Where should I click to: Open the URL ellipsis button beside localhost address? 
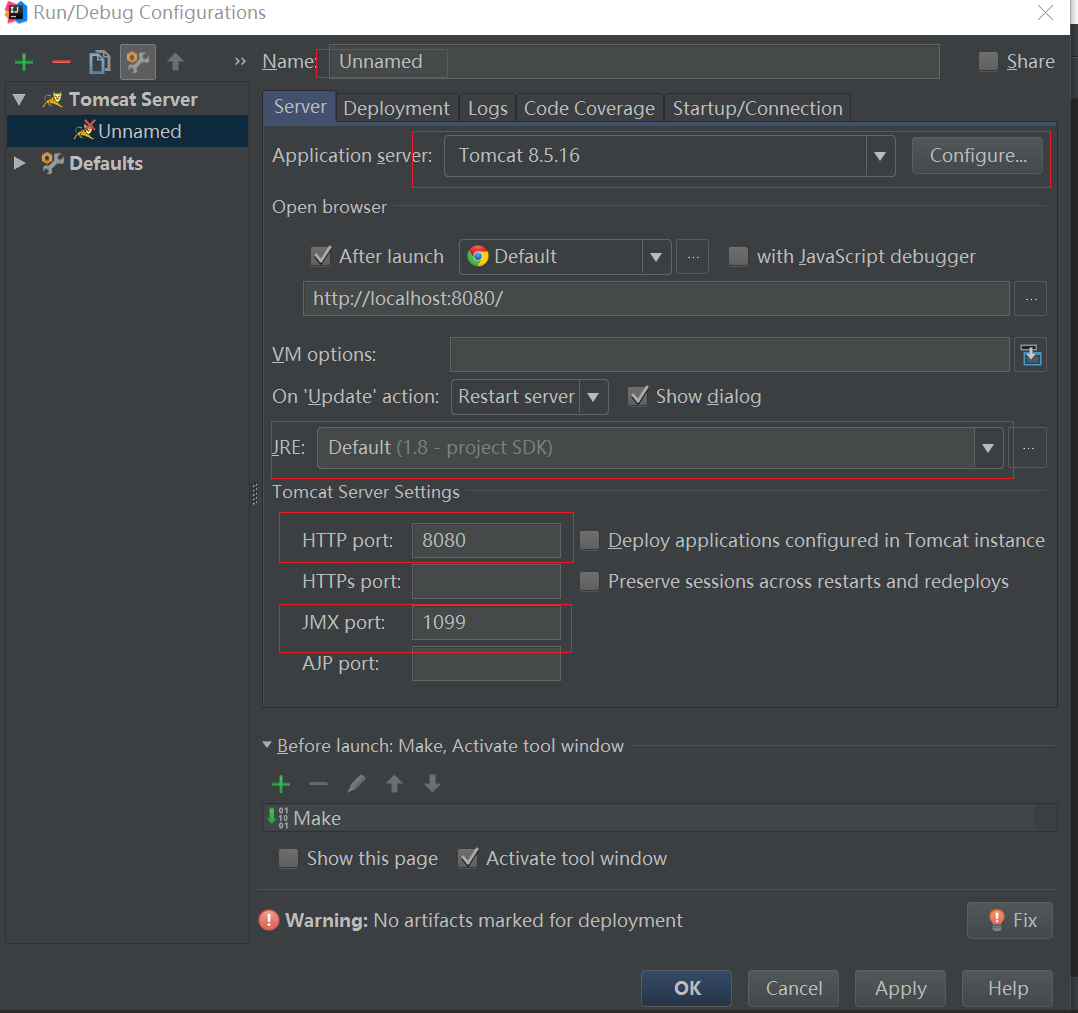[1031, 299]
